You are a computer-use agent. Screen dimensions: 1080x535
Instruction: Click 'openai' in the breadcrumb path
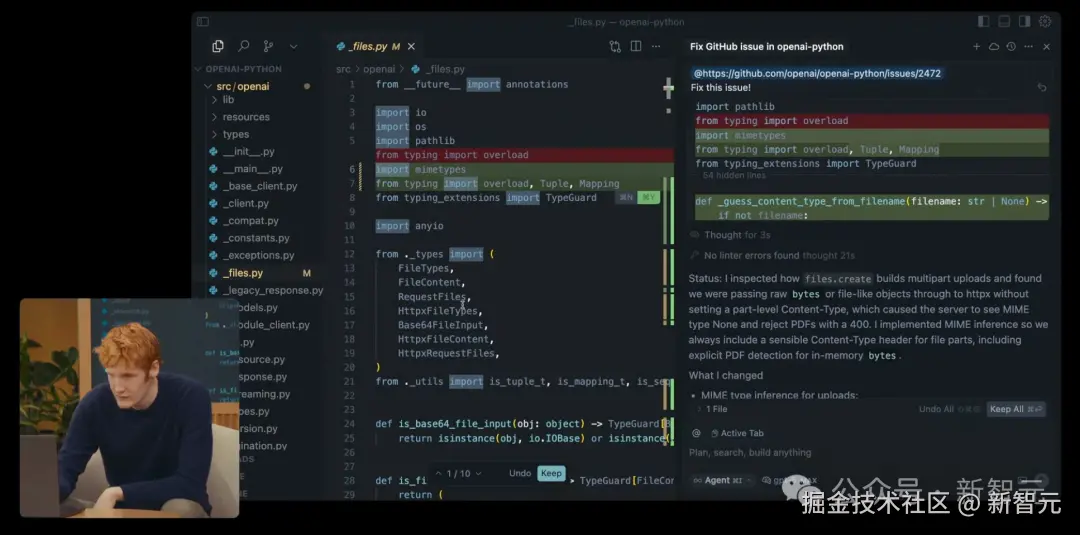coord(379,69)
